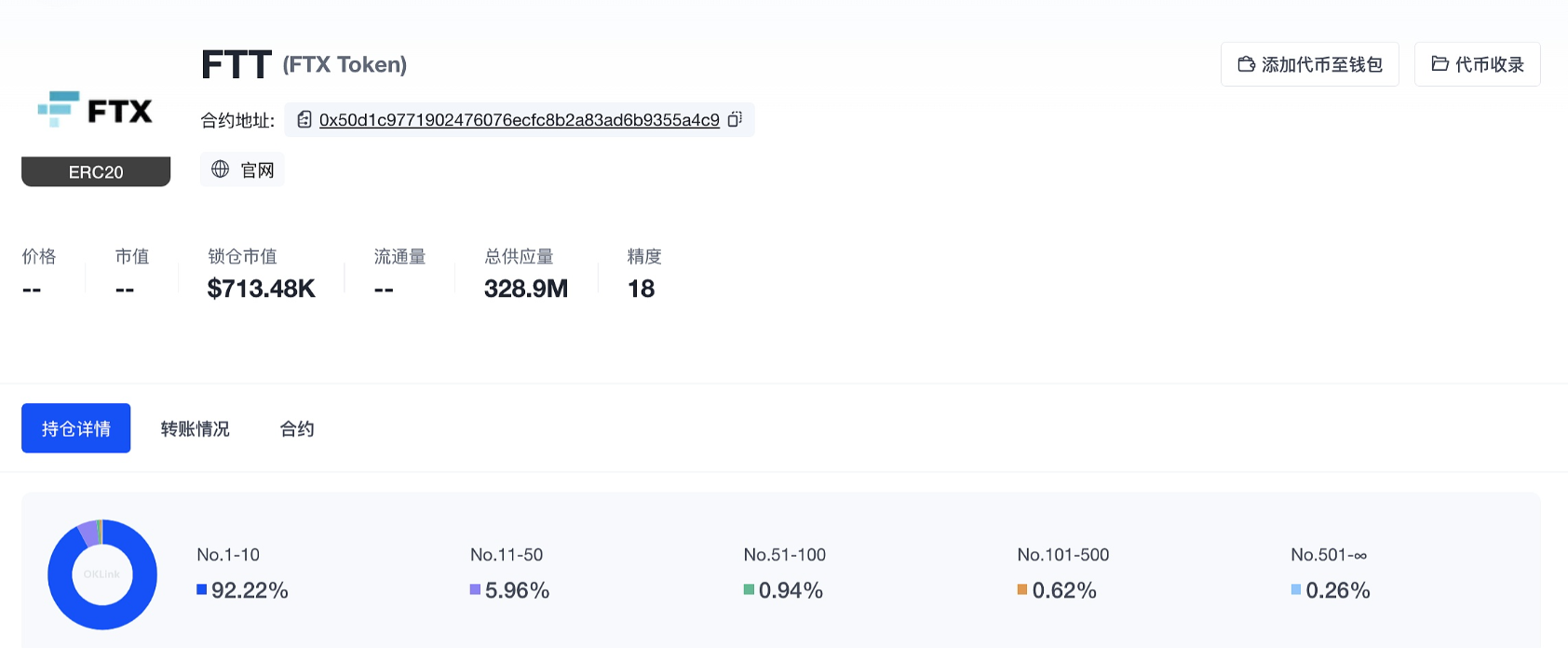The image size is (1568, 648).
Task: Click the 合约地址 label
Action: point(237,120)
